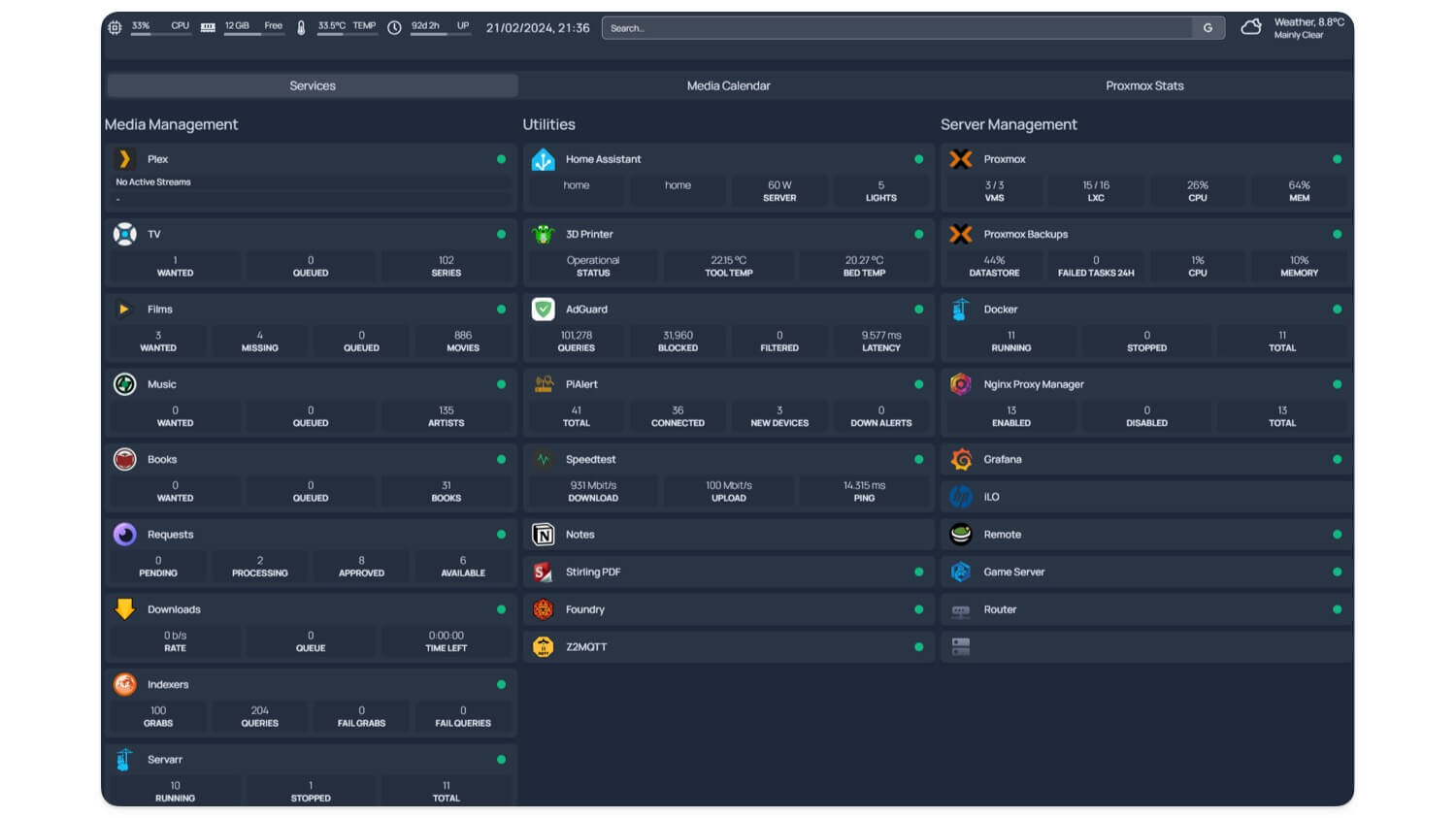The width and height of the screenshot is (1456, 818).
Task: Click the 931 Mbit/s DOWNLOAD stat
Action: click(593, 492)
